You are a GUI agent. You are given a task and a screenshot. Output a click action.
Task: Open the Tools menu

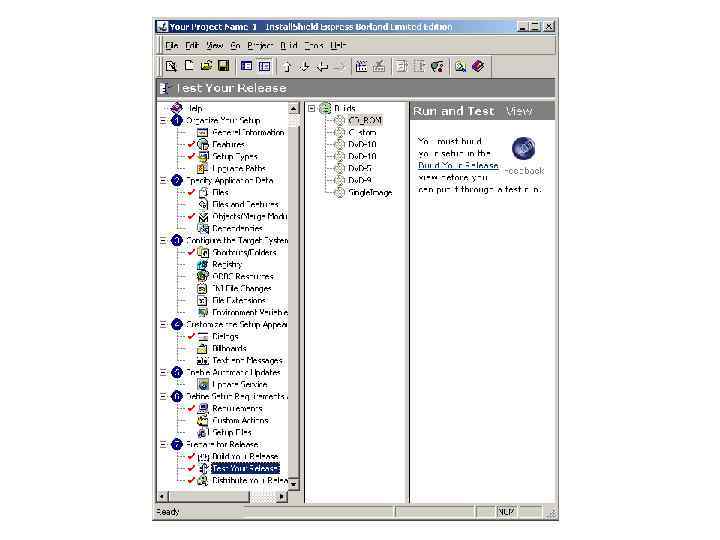314,45
